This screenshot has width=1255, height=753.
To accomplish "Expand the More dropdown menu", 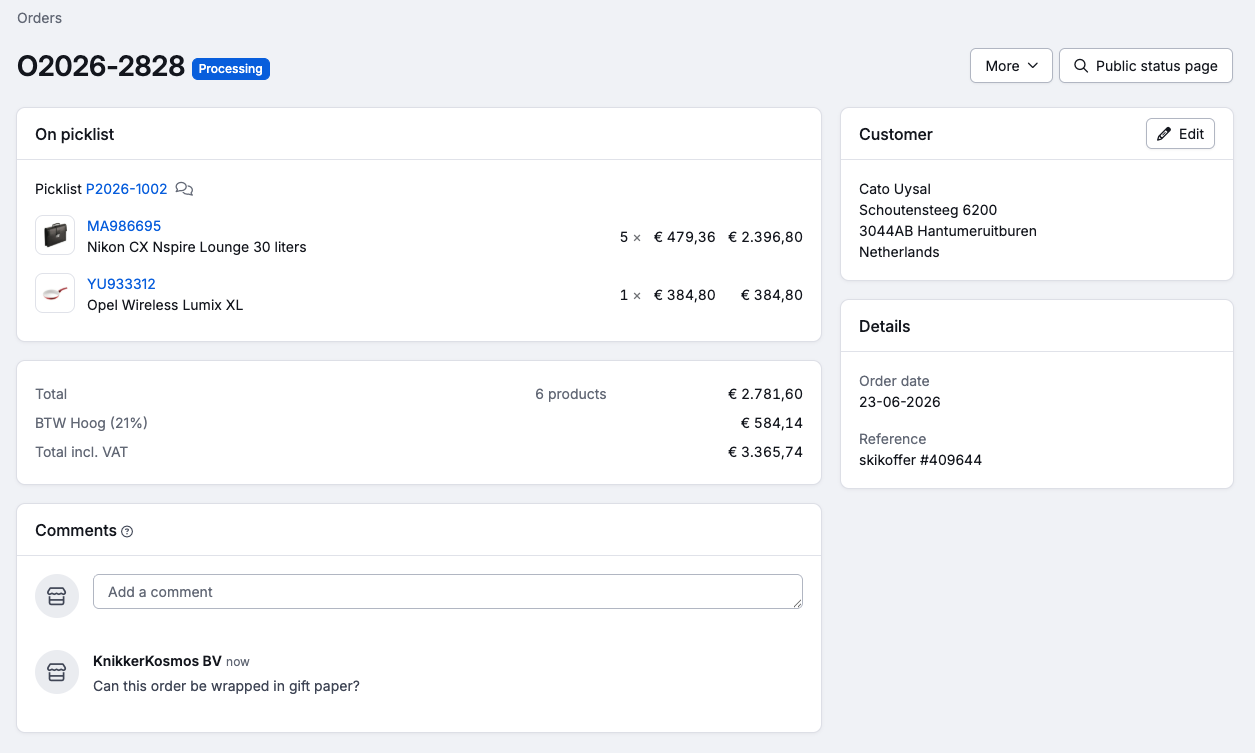I will [1011, 66].
